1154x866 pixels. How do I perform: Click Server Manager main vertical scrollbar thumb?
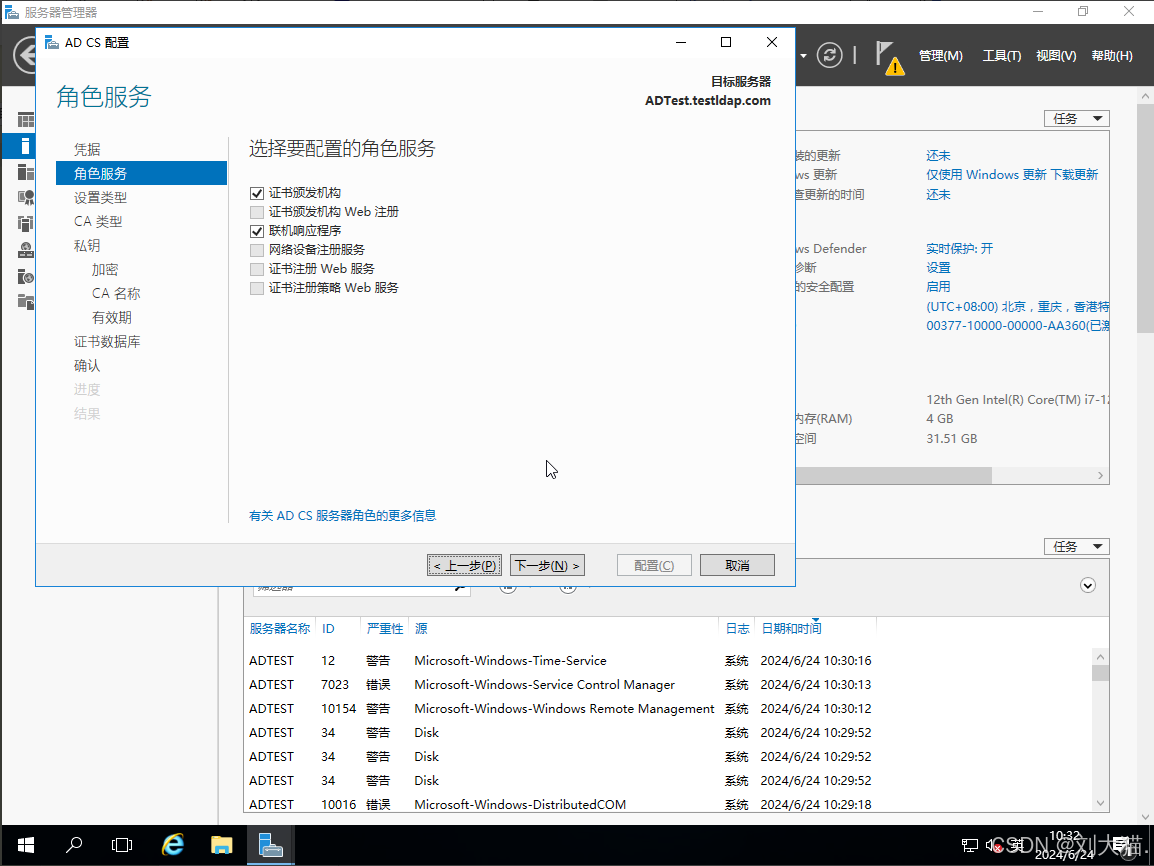tap(1145, 218)
